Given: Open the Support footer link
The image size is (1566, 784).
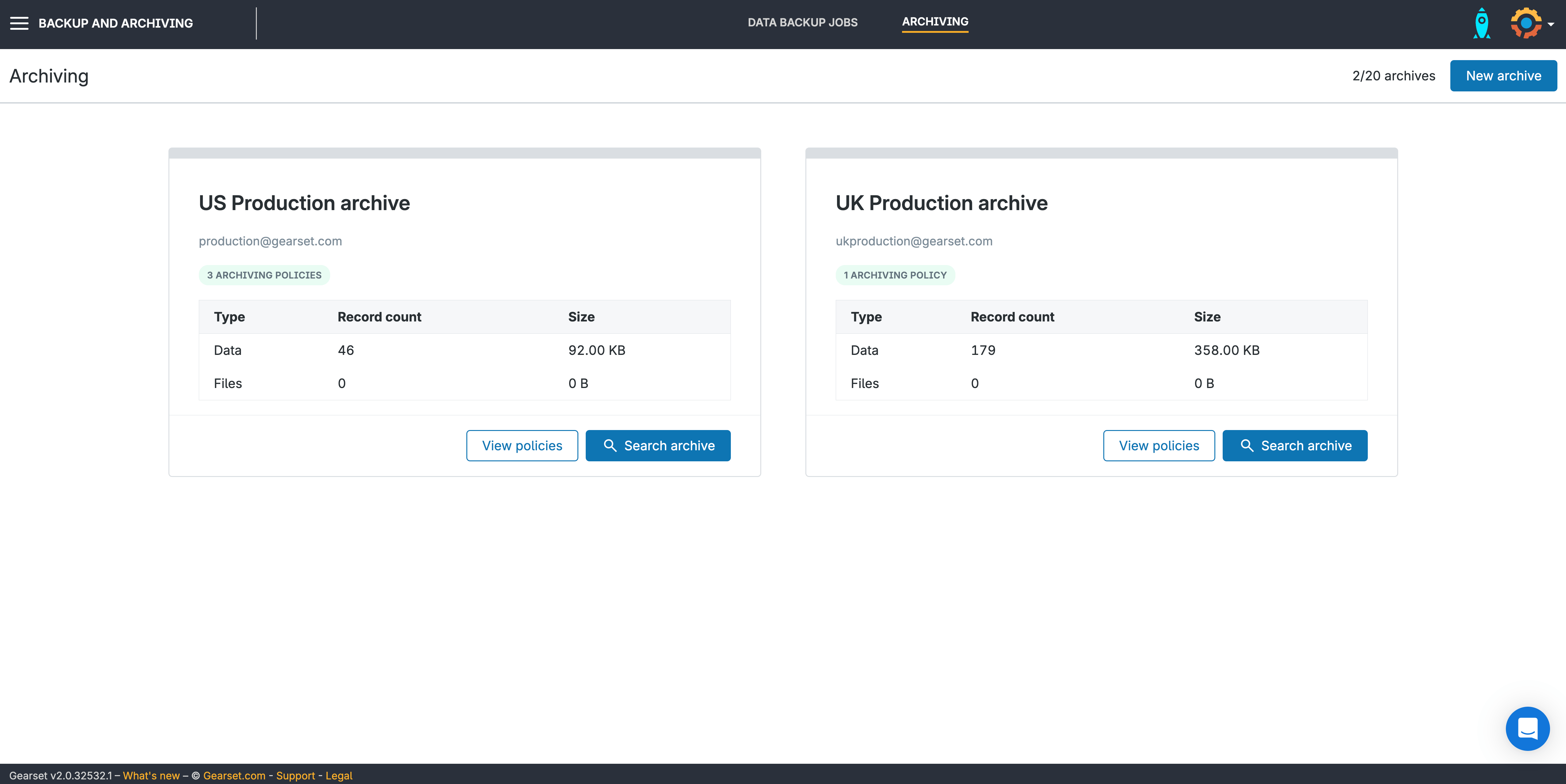Looking at the screenshot, I should [295, 775].
